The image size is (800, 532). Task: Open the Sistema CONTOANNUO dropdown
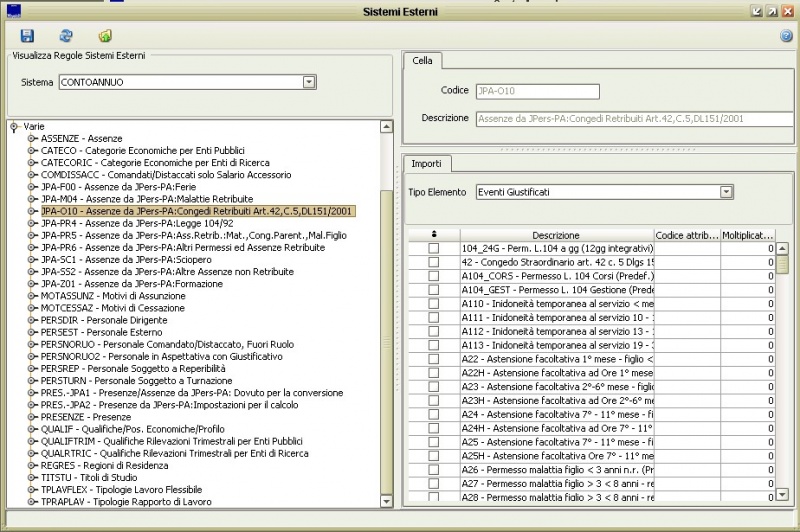(x=309, y=81)
